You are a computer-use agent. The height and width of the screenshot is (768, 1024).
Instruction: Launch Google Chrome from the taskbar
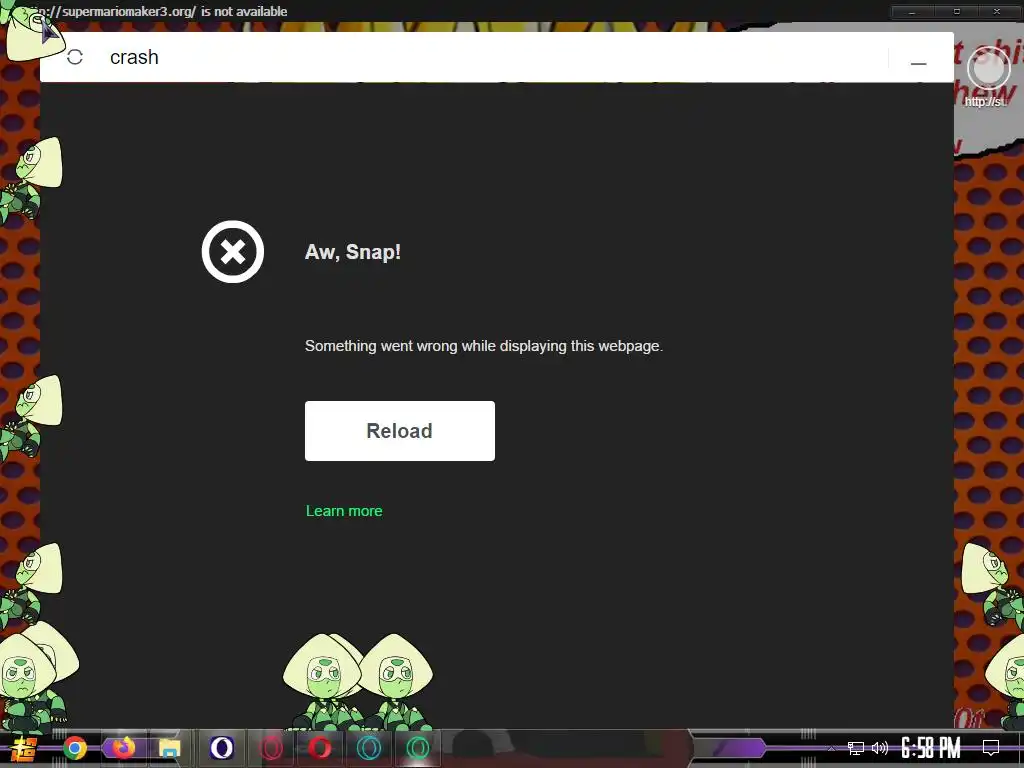click(75, 748)
